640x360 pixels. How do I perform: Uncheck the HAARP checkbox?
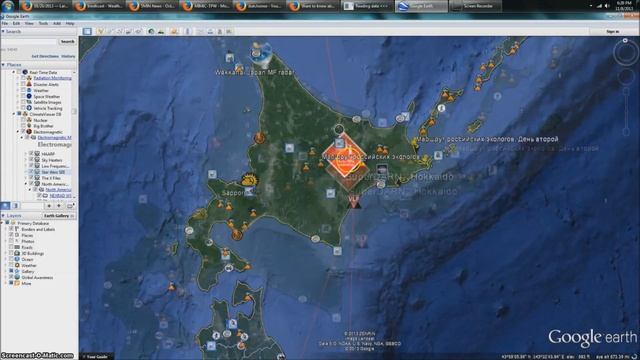coord(31,154)
